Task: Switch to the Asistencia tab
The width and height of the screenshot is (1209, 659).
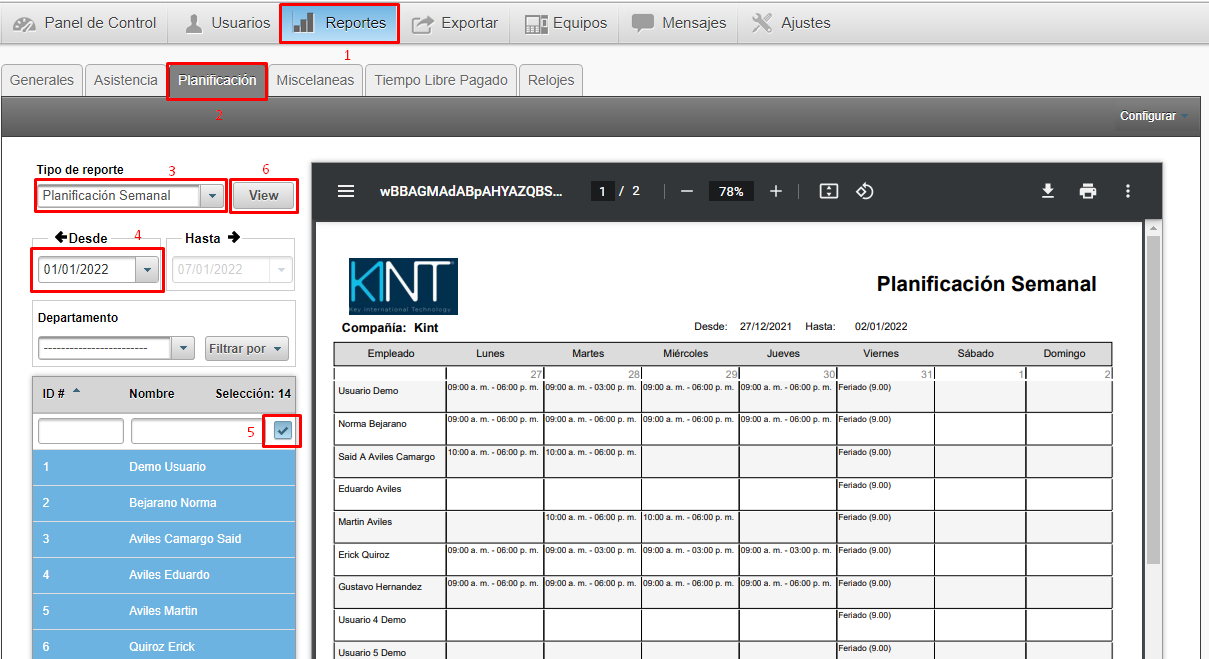Action: coord(125,80)
